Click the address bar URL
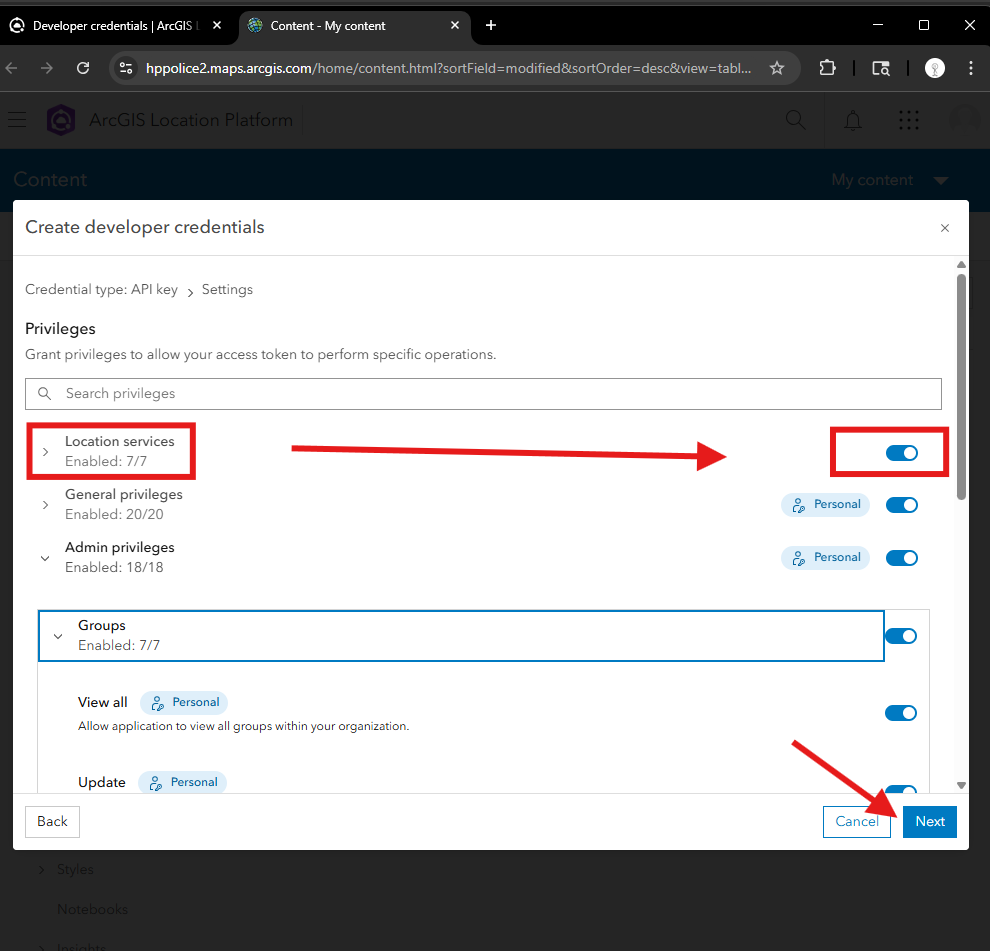The image size is (990, 951). [x=448, y=68]
